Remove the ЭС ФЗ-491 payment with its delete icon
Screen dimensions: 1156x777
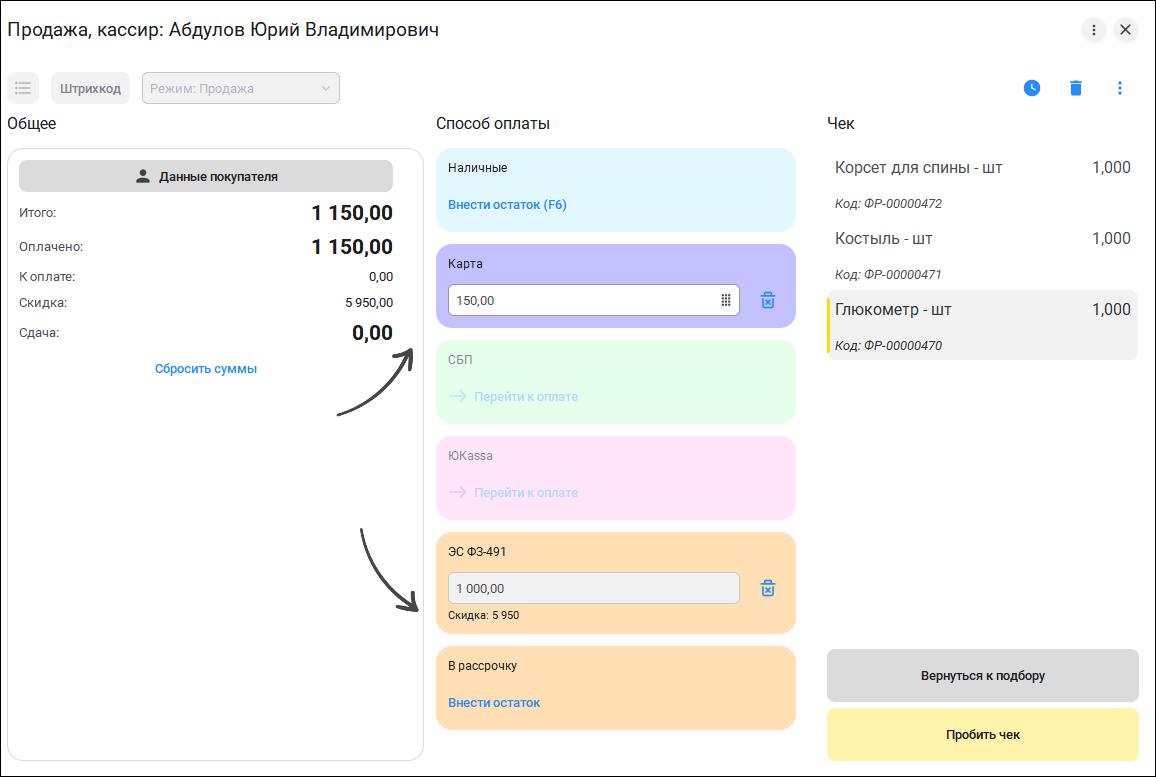coord(767,588)
